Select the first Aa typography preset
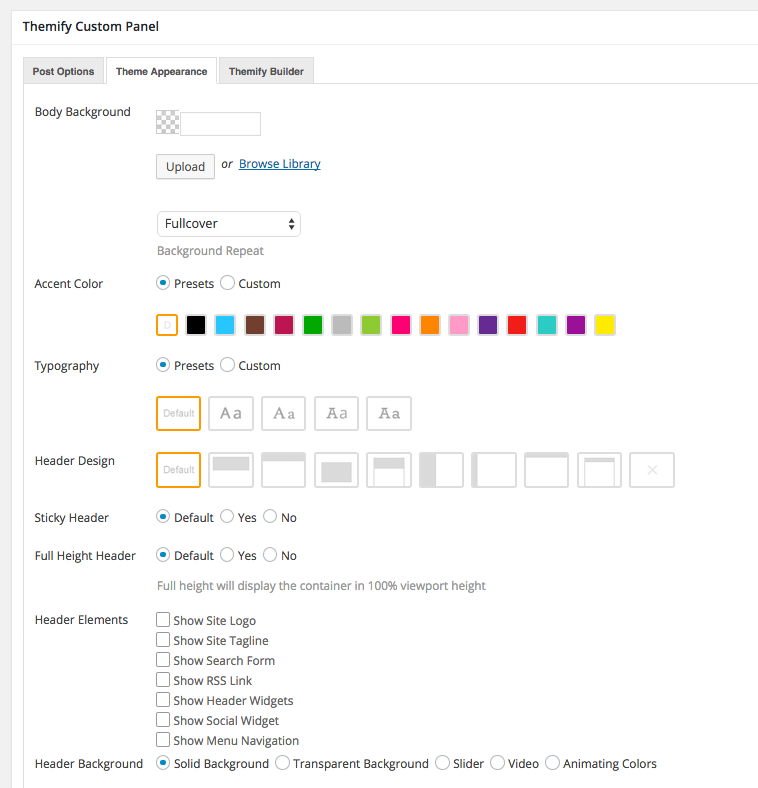The image size is (758, 788). 231,414
